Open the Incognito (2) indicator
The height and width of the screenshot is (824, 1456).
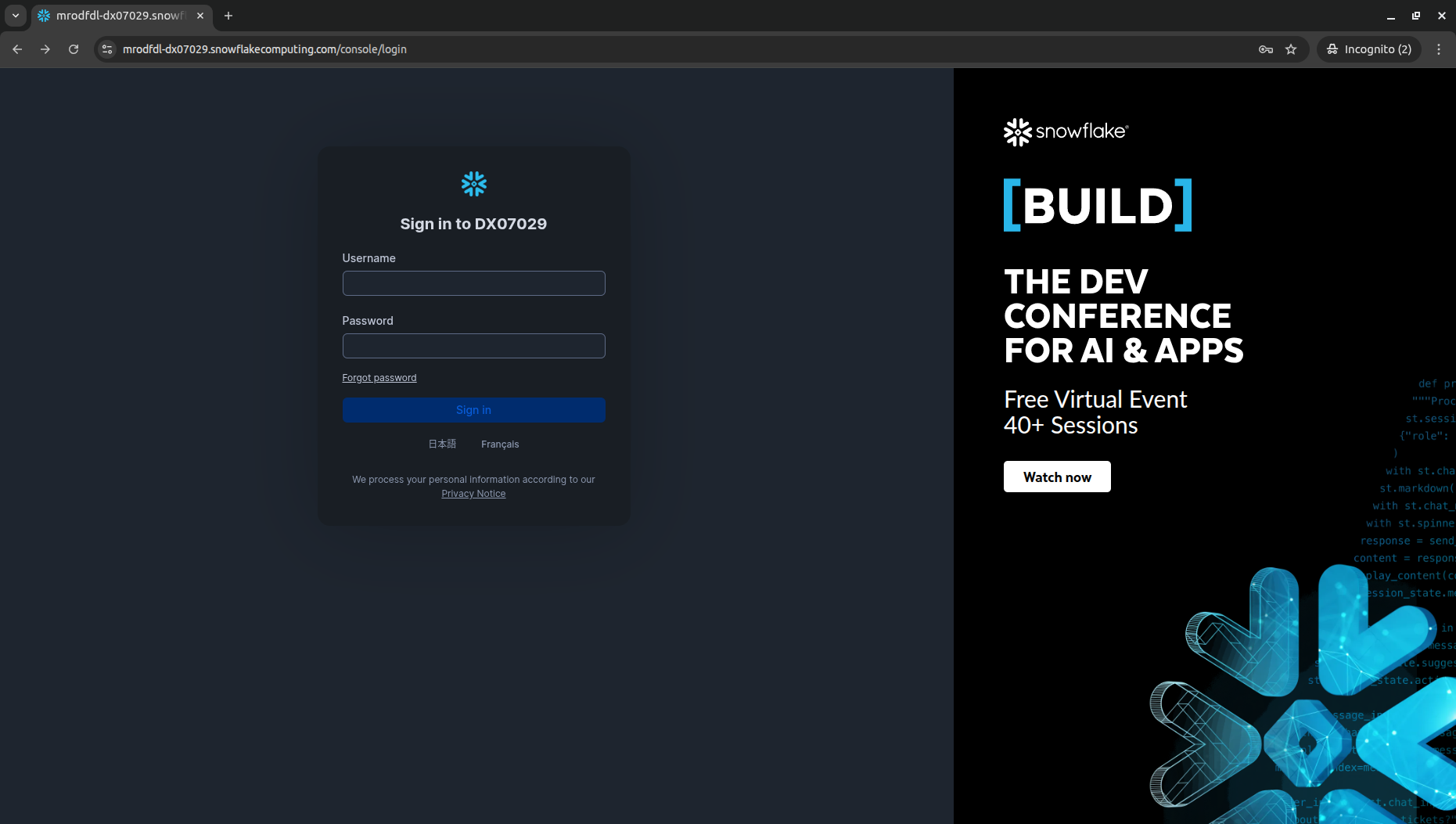click(1369, 49)
